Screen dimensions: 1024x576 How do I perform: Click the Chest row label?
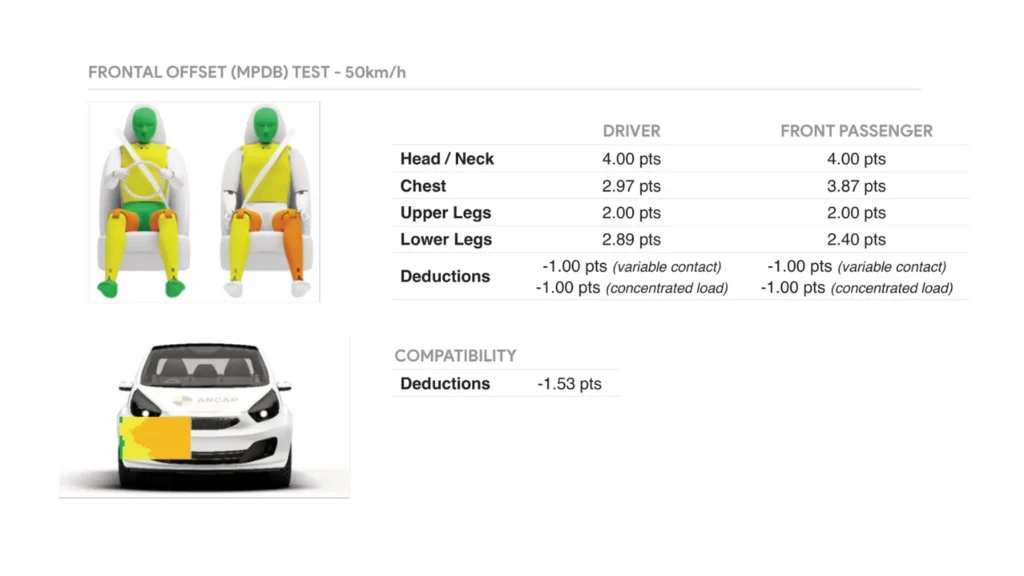click(423, 186)
